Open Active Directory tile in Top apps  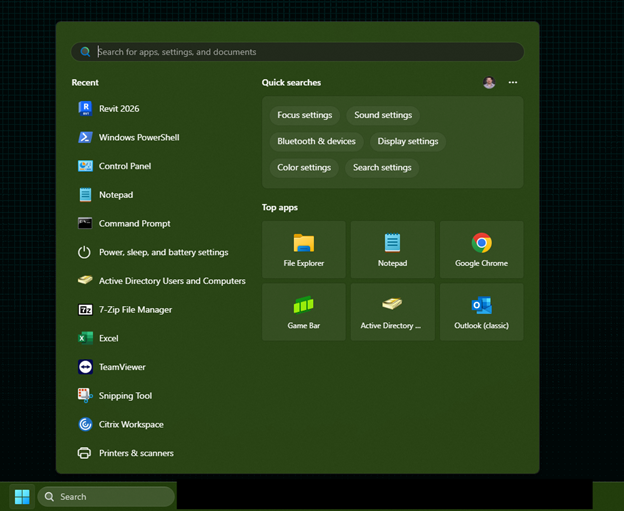[392, 312]
